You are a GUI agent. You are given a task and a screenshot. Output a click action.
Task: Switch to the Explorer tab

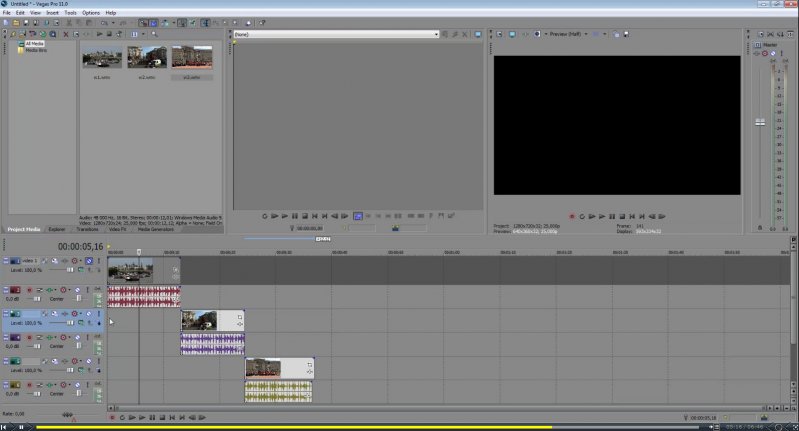pos(56,229)
